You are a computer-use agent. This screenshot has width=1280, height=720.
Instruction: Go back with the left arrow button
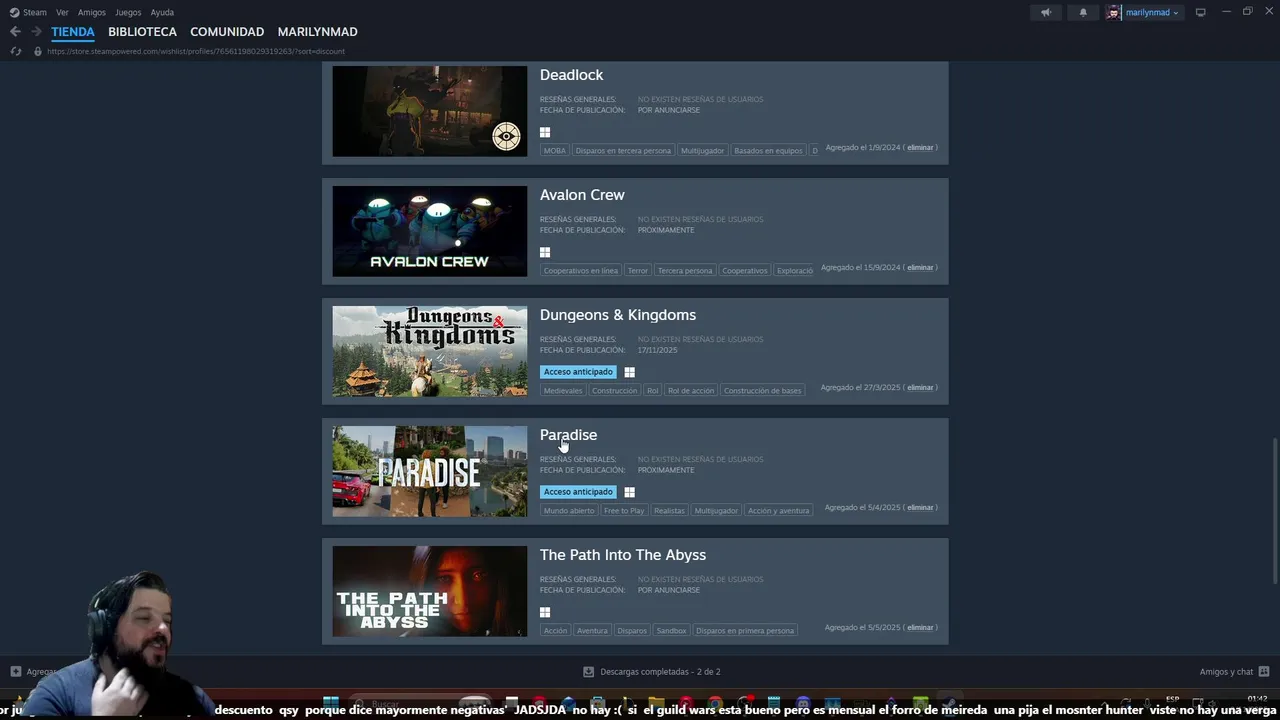click(15, 32)
